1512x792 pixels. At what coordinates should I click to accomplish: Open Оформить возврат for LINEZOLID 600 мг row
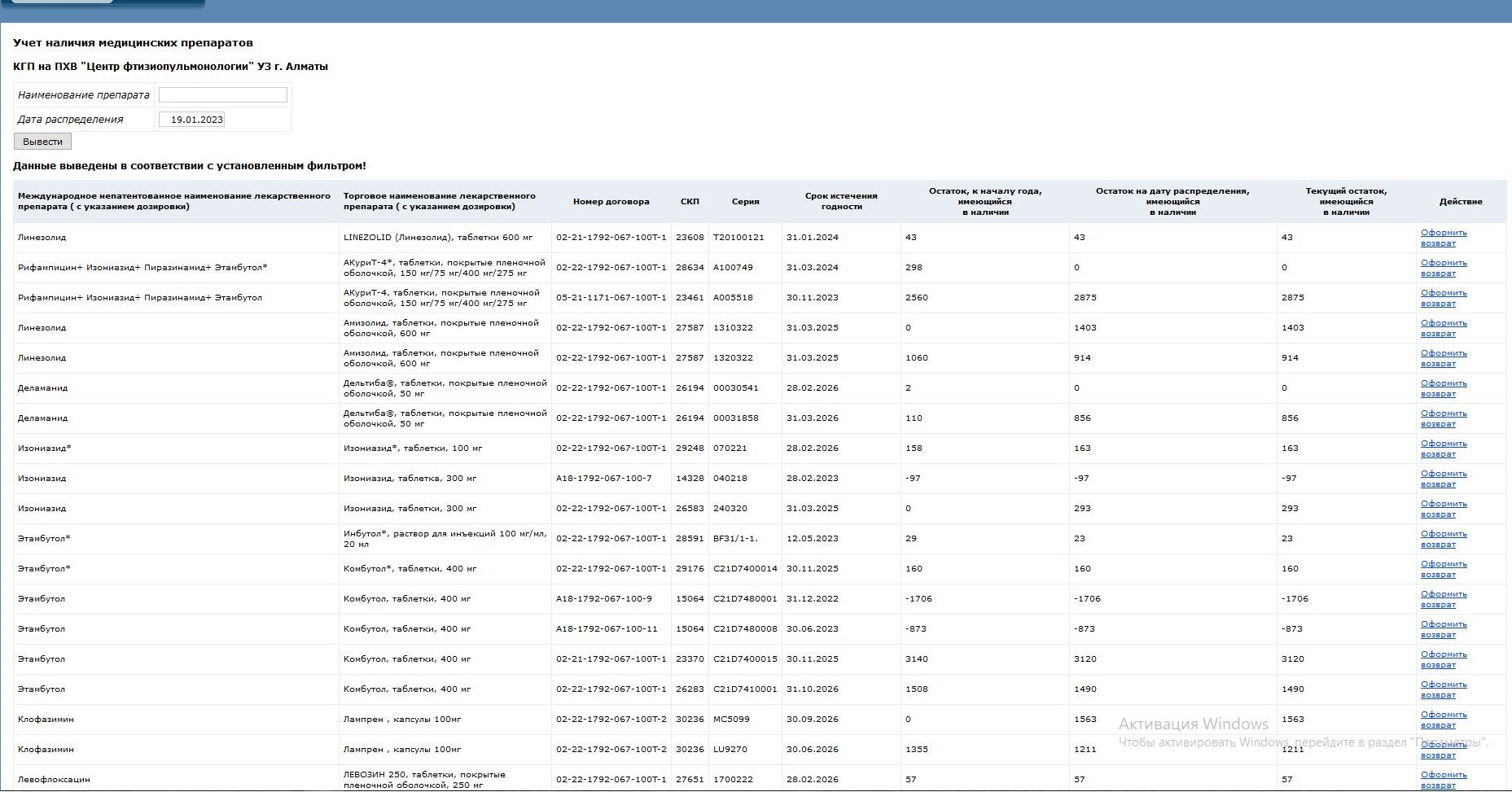pos(1444,238)
